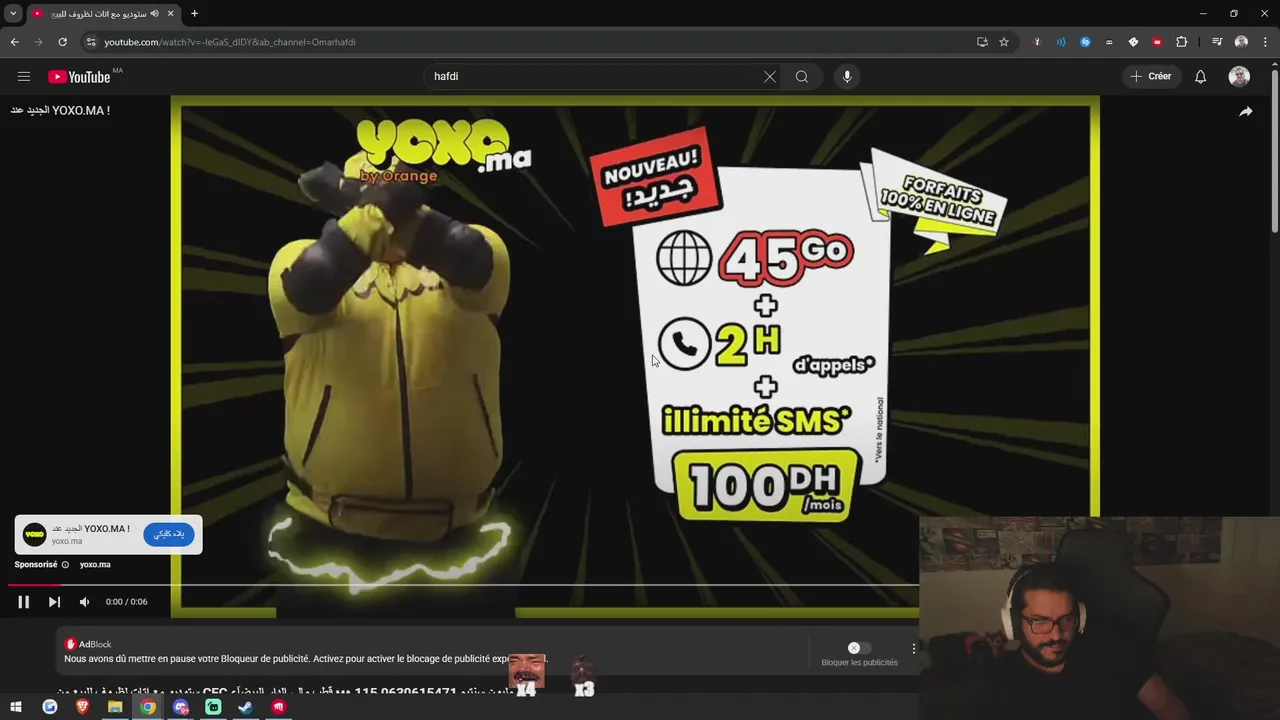Toggle Bloquer les publicités switch
The width and height of the screenshot is (1280, 720).
click(859, 648)
